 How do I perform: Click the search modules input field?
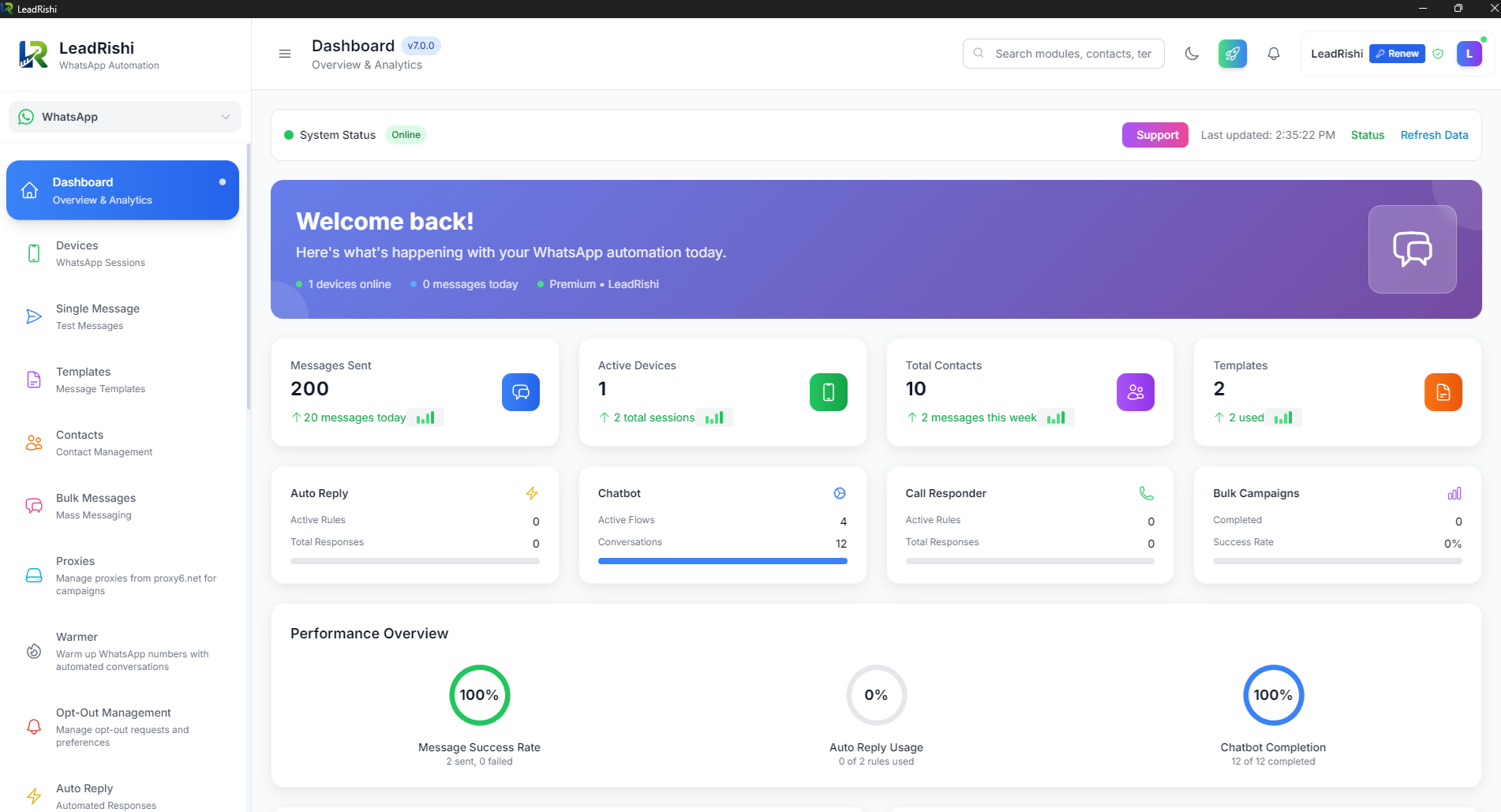(x=1064, y=54)
